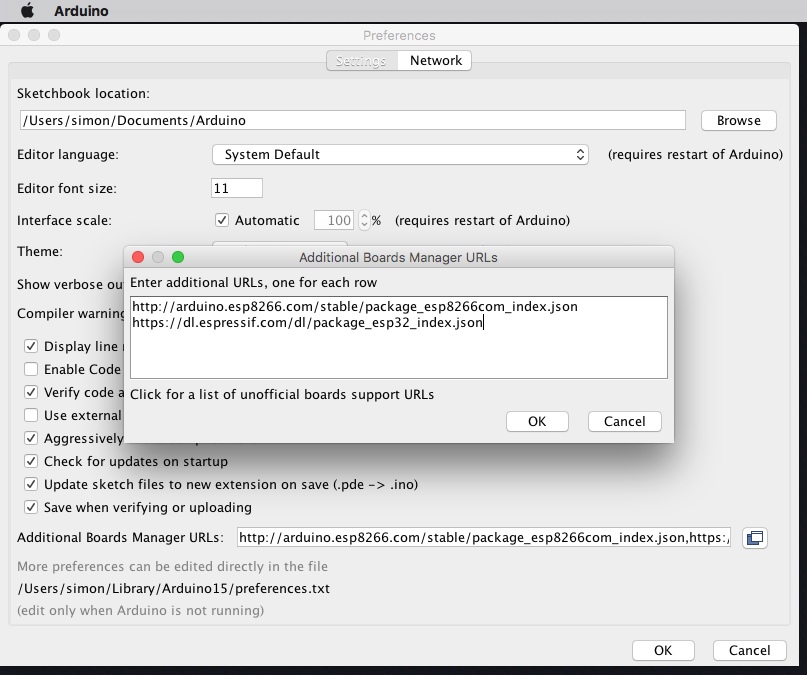Toggle Automatic interface scale checkbox
This screenshot has height=675, width=807.
coord(222,220)
